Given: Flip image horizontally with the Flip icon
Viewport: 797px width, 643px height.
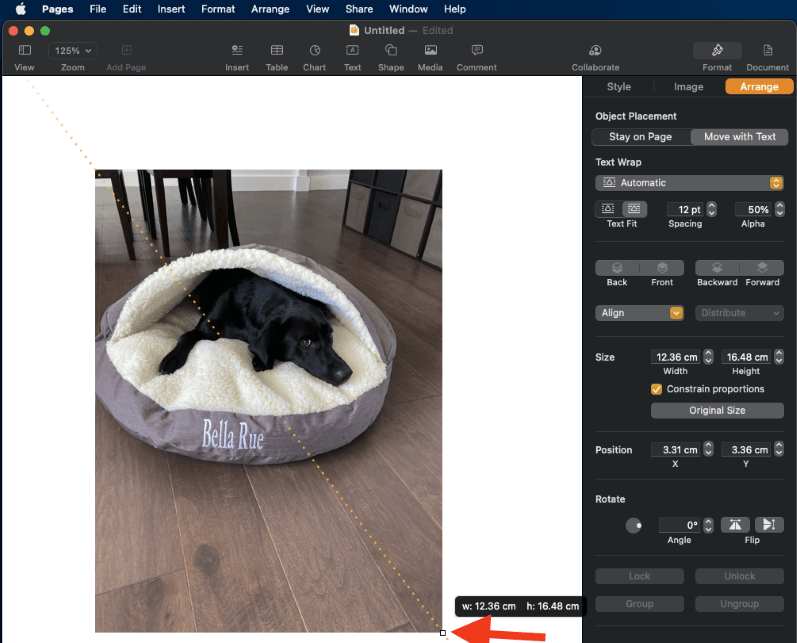Looking at the screenshot, I should coord(735,525).
